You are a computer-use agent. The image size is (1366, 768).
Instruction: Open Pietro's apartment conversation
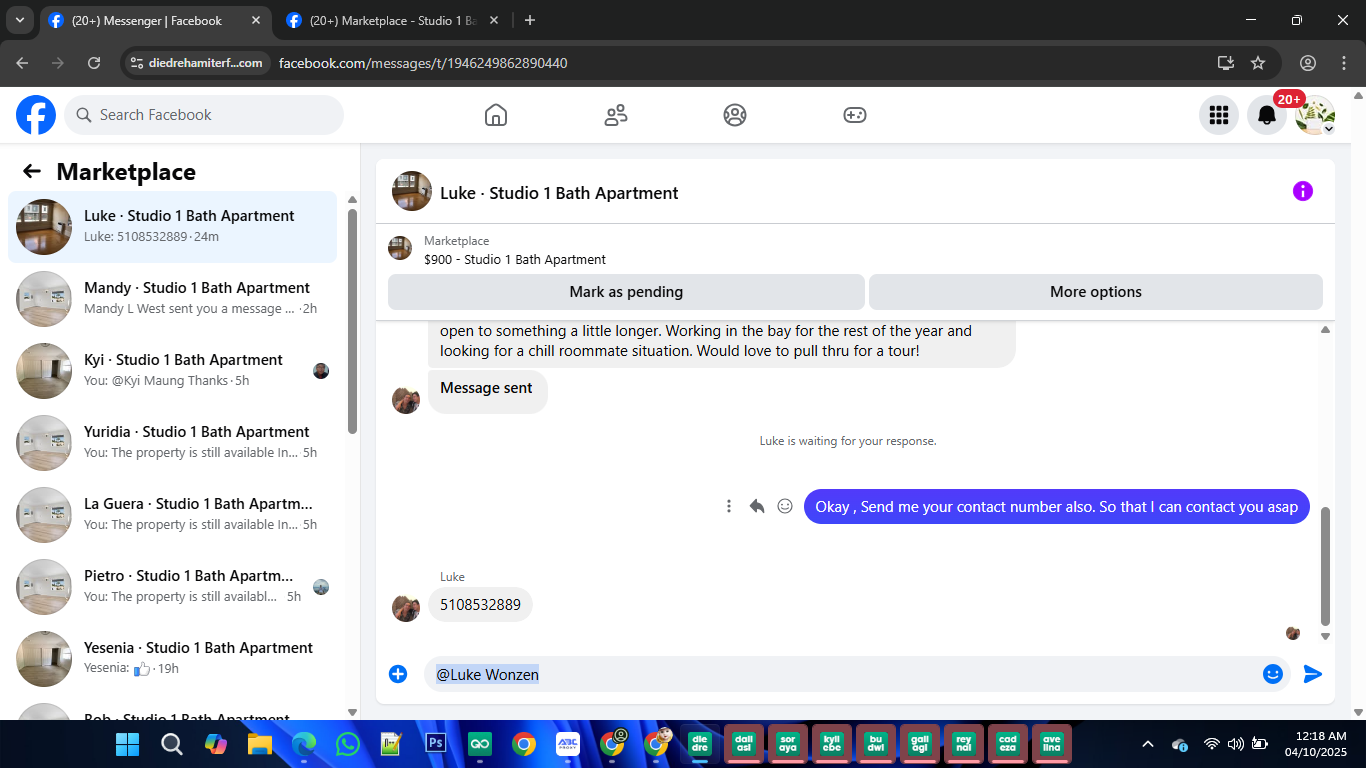coord(173,587)
